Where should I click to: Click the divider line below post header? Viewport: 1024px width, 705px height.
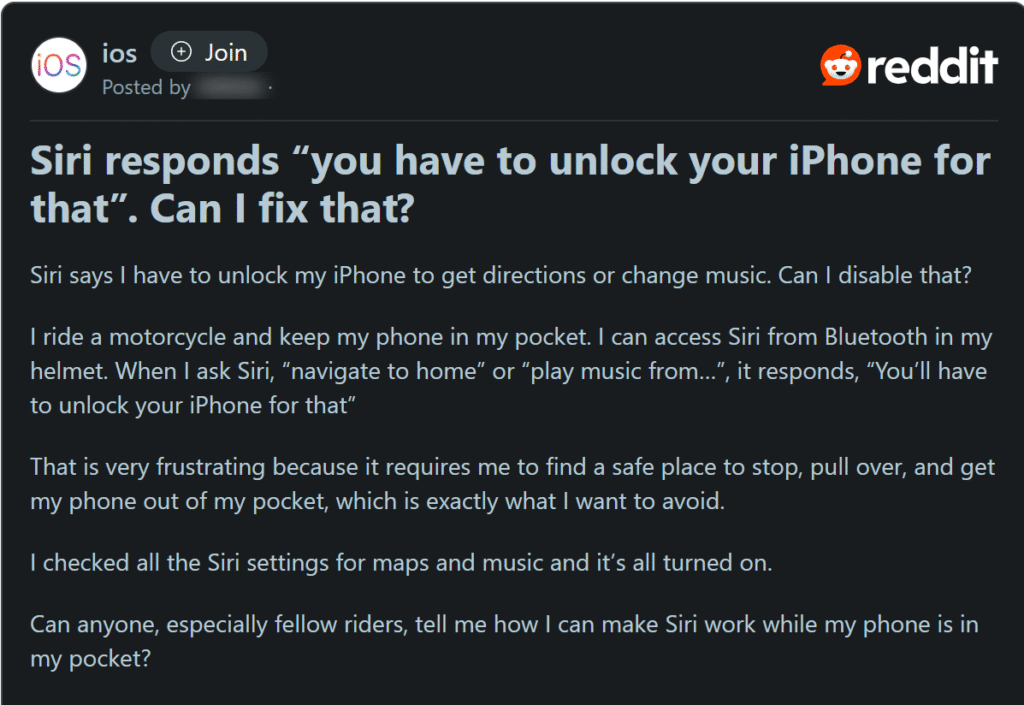[512, 121]
